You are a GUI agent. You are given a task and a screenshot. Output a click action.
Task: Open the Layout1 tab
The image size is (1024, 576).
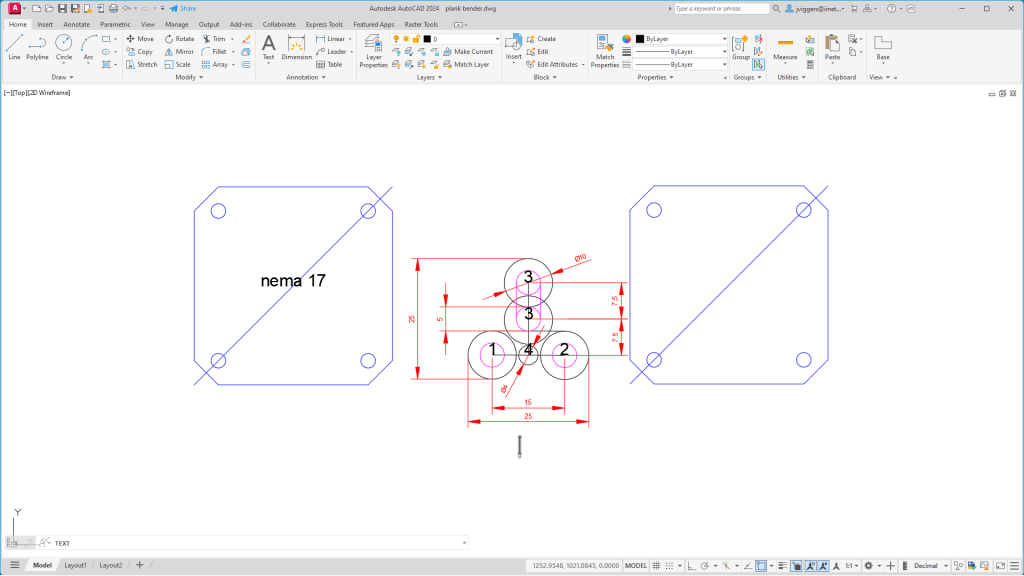click(x=76, y=565)
